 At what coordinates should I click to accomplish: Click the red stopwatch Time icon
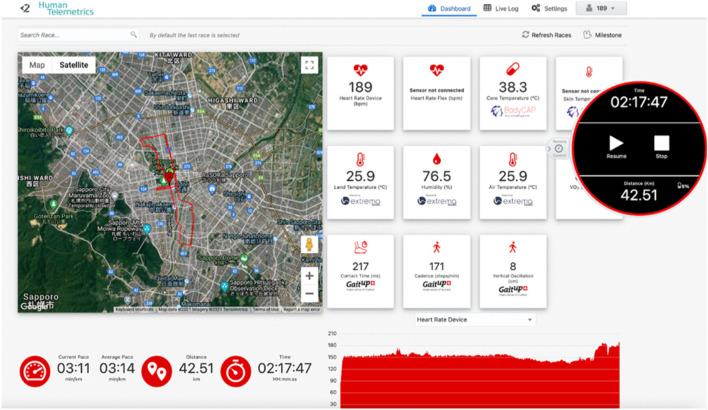click(x=236, y=372)
